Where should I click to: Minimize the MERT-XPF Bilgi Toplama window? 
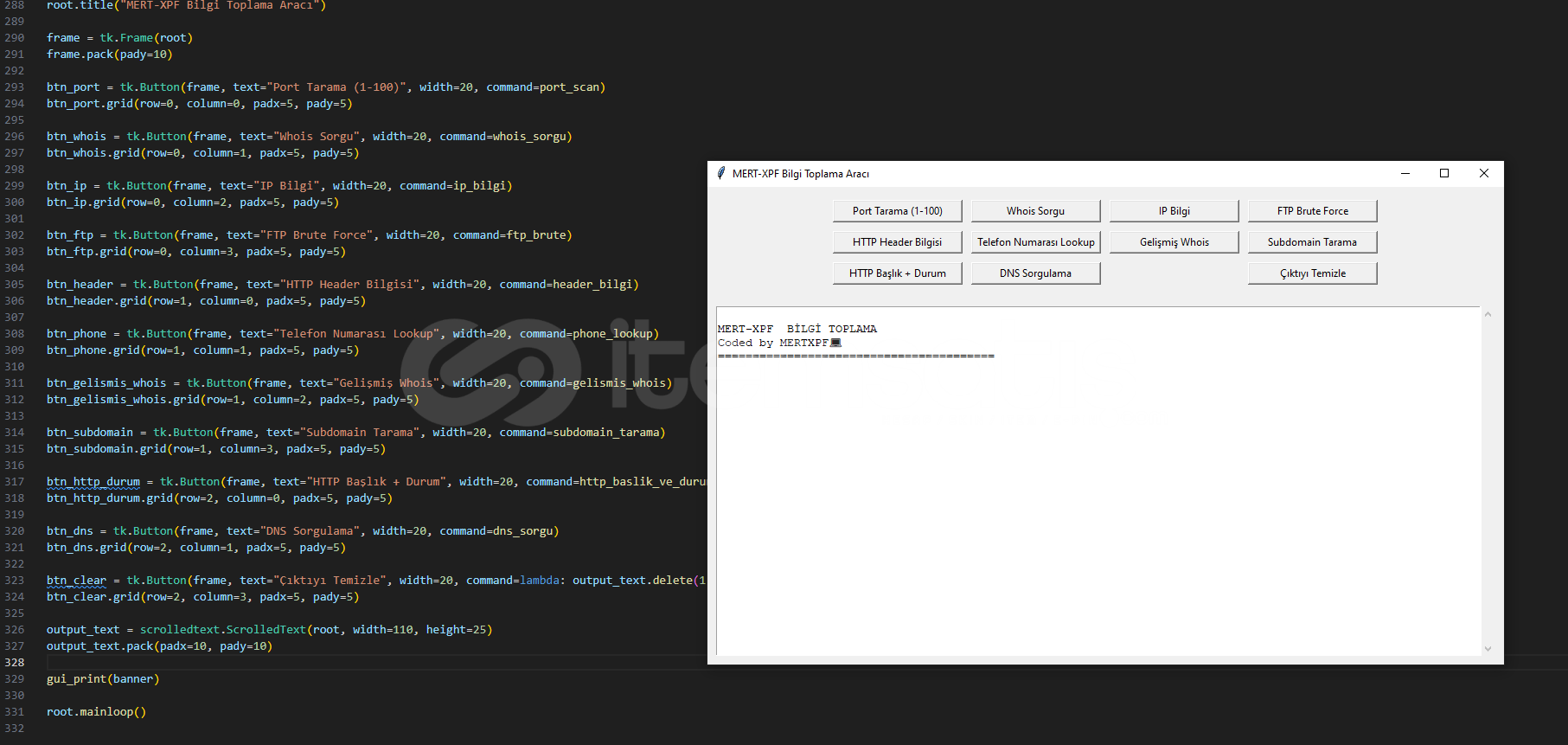1405,173
